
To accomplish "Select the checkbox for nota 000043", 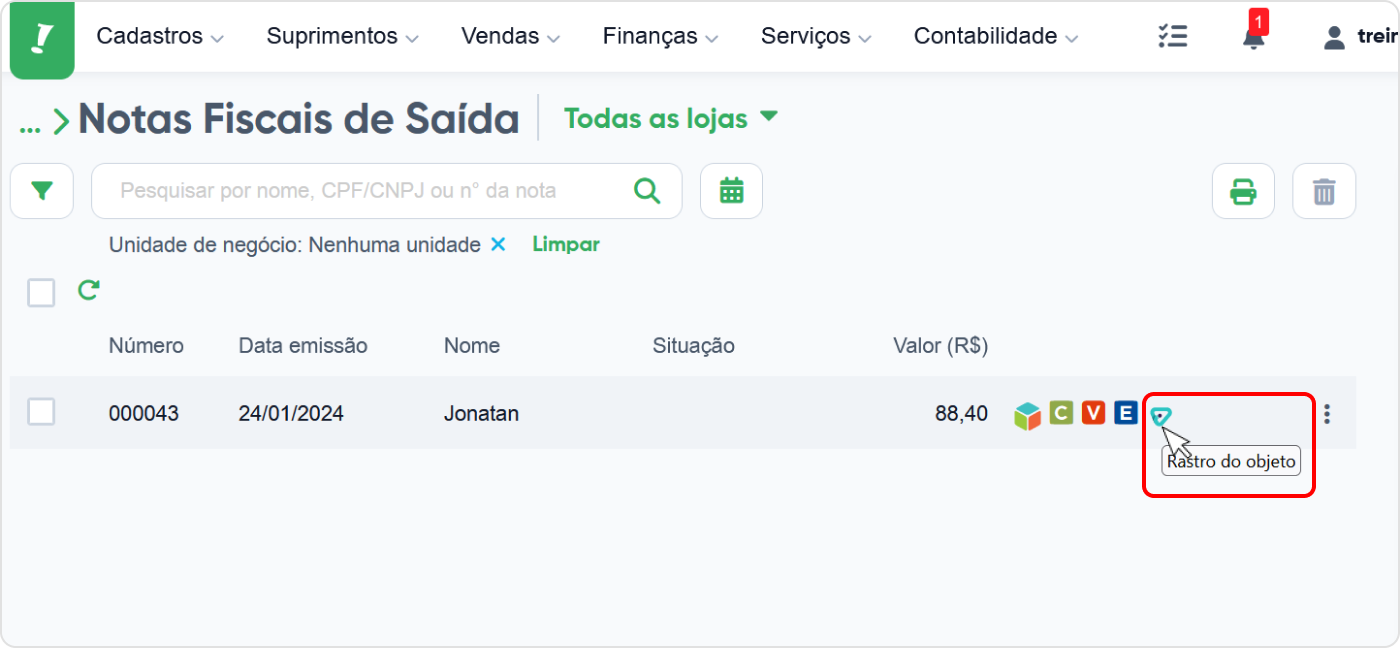I will [x=41, y=412].
